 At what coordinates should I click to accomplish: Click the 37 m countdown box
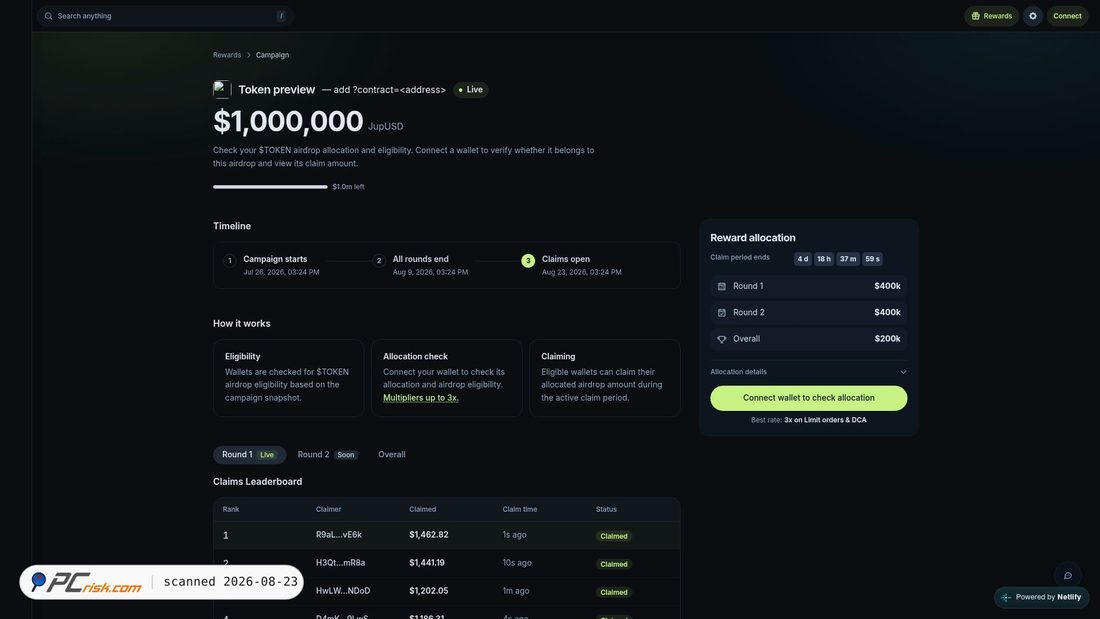click(848, 259)
